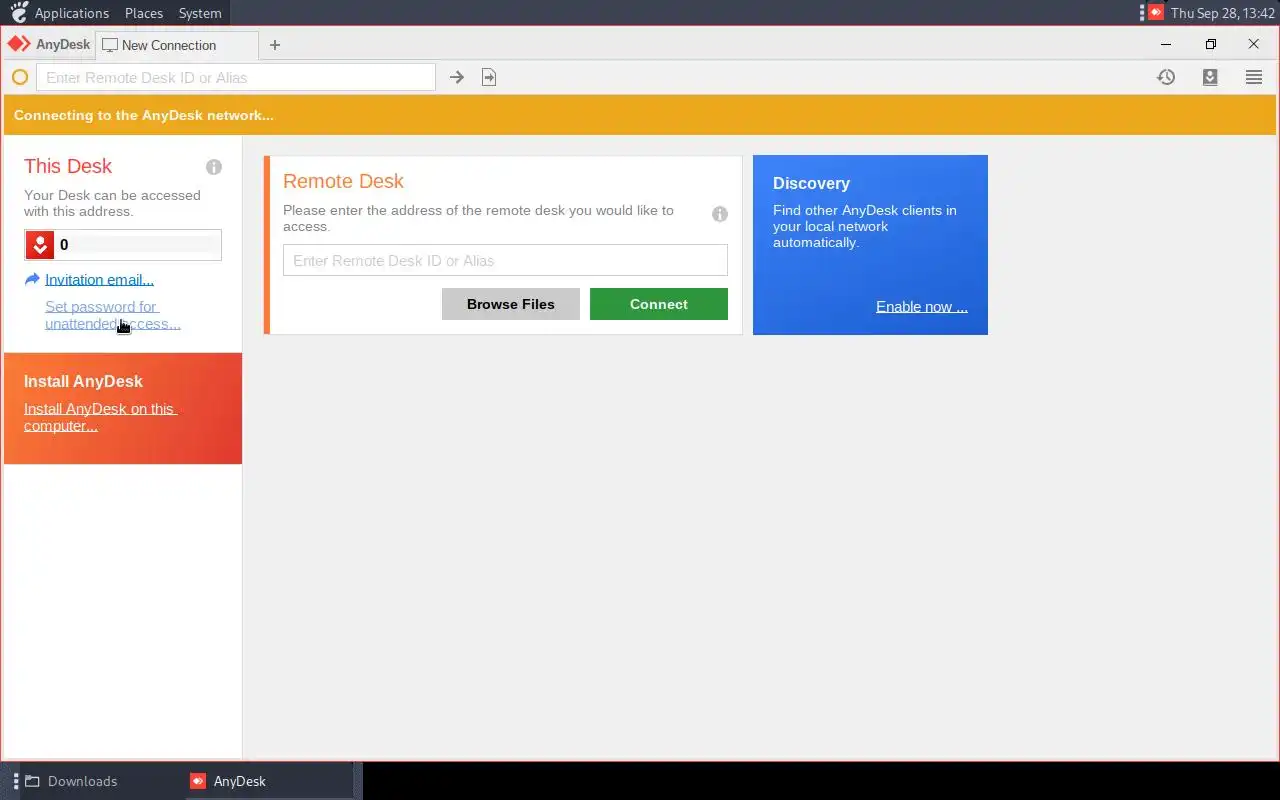Click the Discovery heading text
1280x800 pixels.
point(811,183)
